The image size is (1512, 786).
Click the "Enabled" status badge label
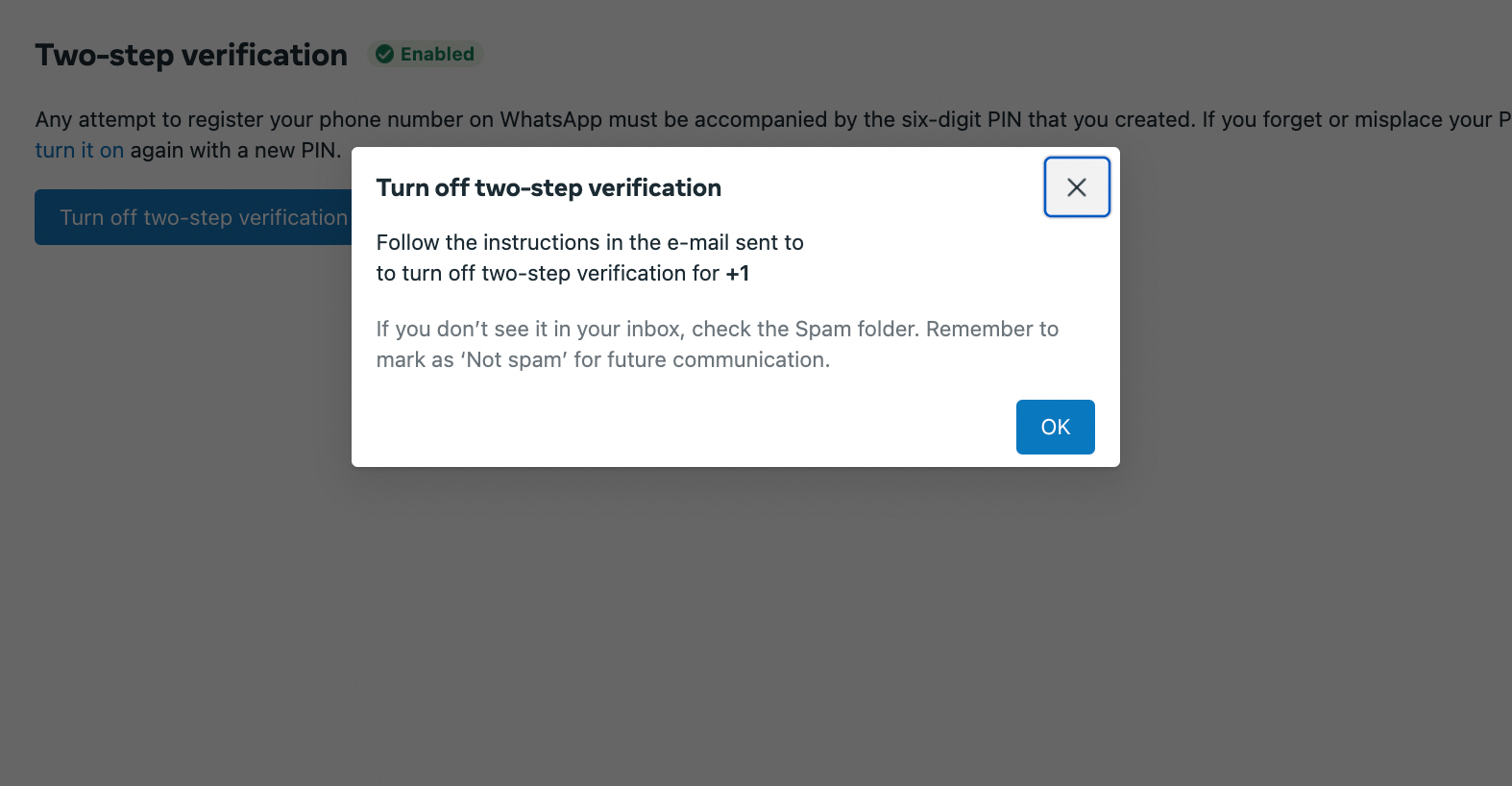click(x=437, y=55)
